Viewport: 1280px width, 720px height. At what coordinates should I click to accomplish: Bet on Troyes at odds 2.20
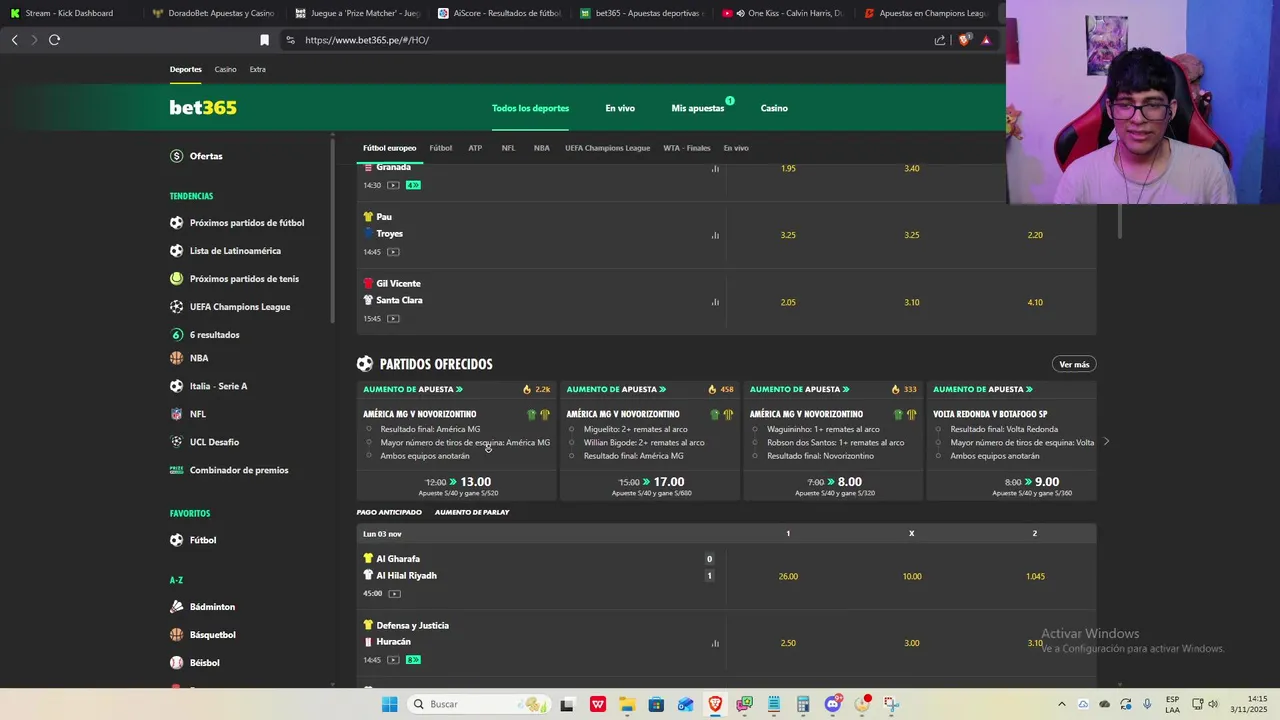coord(1035,235)
